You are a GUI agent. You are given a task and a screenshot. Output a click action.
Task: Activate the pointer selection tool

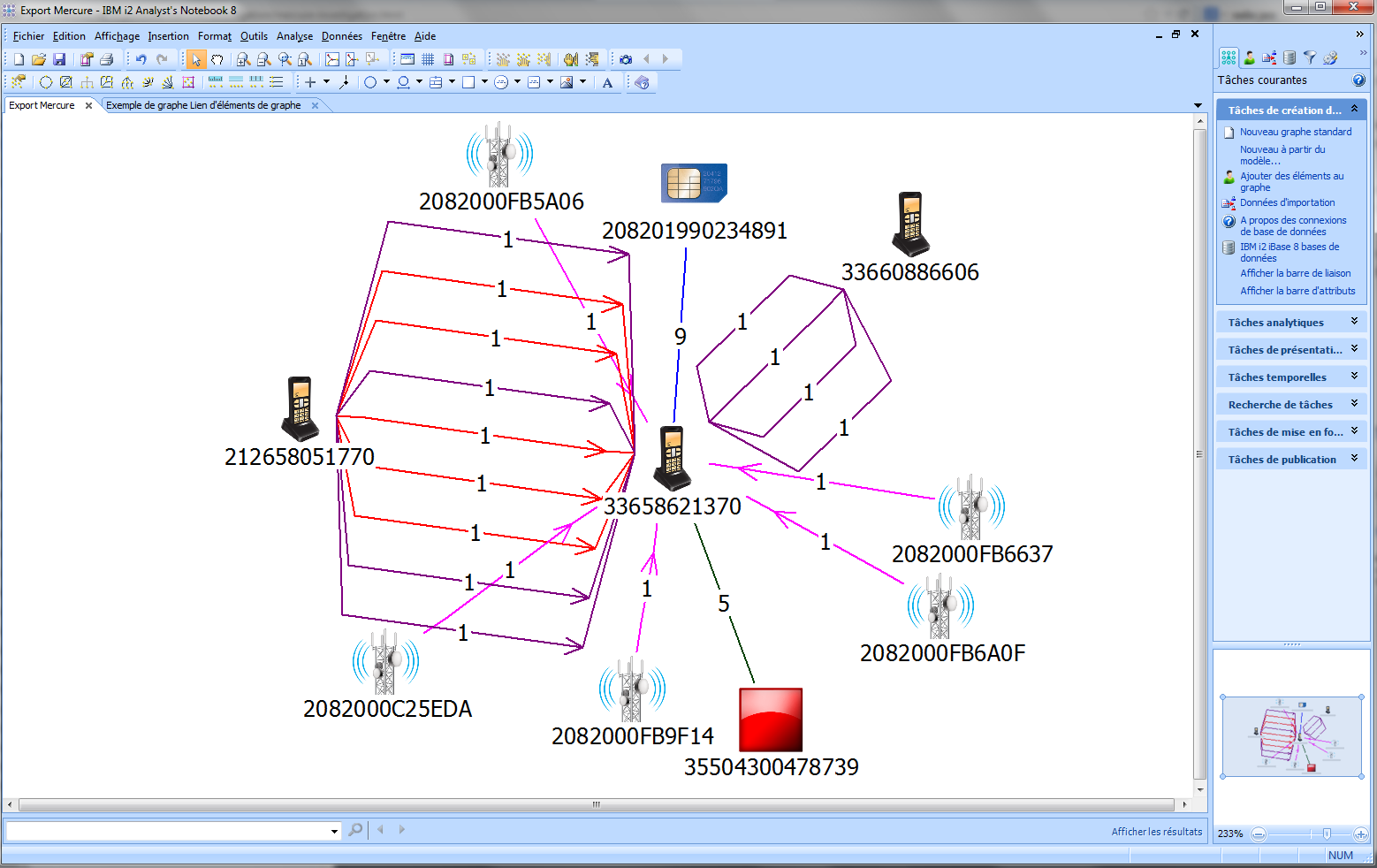195,59
